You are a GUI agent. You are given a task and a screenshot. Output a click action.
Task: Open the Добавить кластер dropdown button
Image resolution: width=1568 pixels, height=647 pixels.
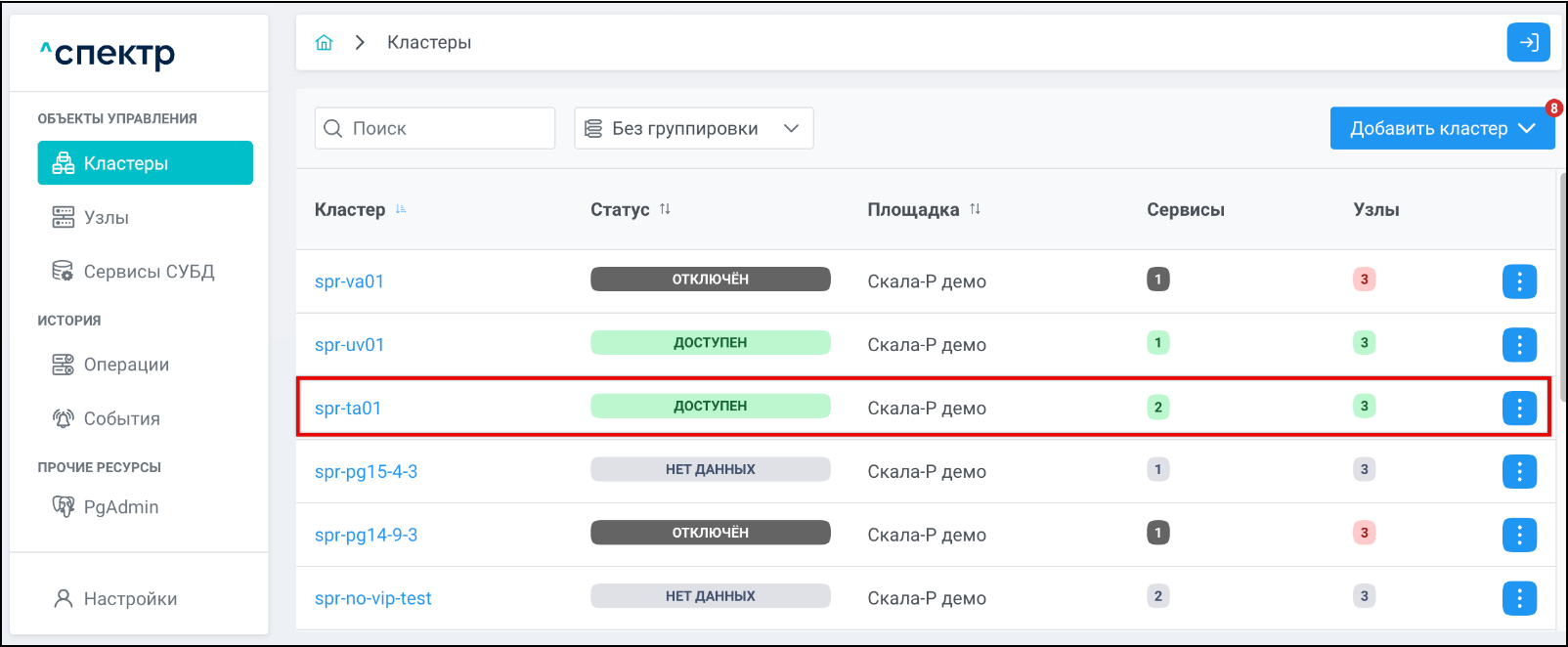[1441, 129]
